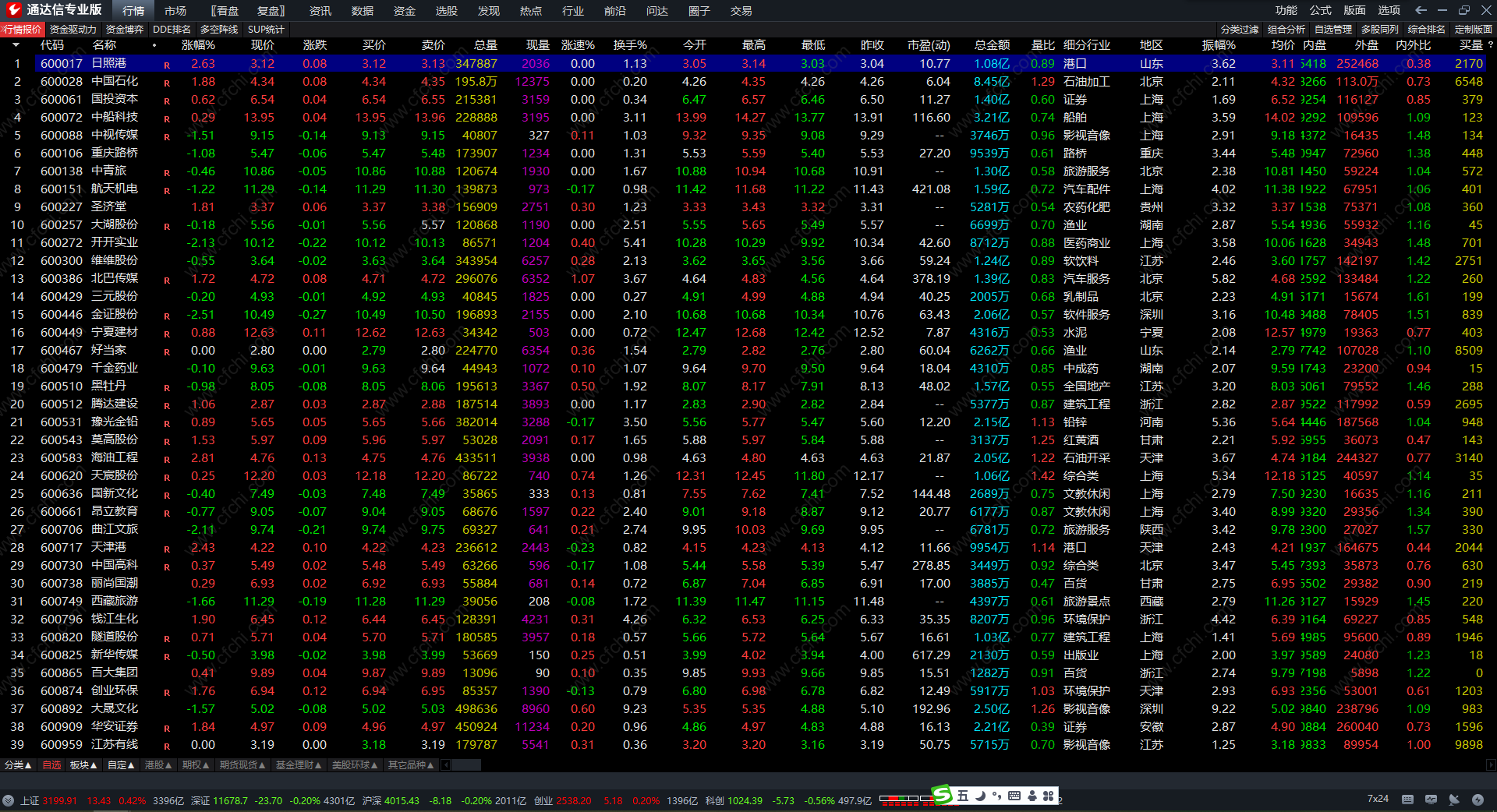The image size is (1497, 812).
Task: Click the 组合分析 button
Action: 1286,30
